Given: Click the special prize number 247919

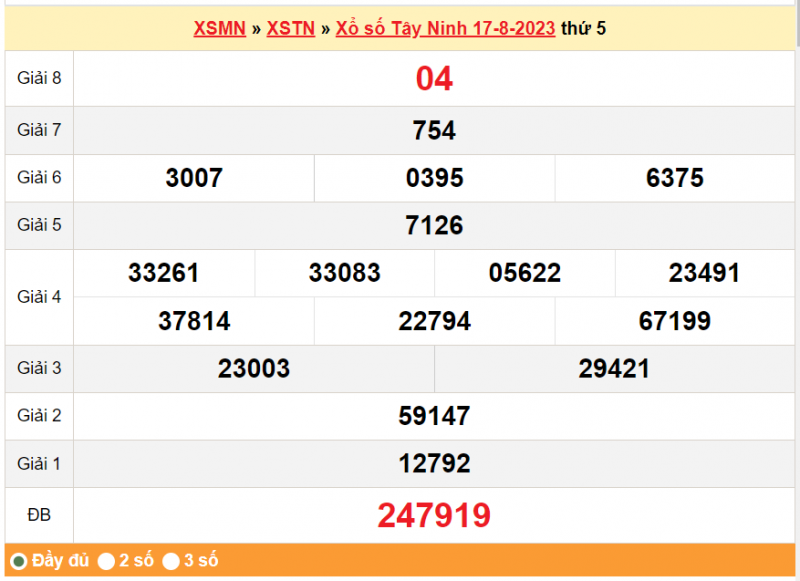Looking at the screenshot, I should click(x=434, y=516).
